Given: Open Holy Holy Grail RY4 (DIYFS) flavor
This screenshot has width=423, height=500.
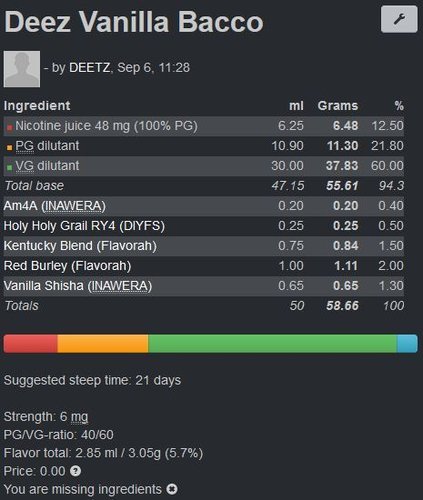Looking at the screenshot, I should pyautogui.click(x=84, y=226).
